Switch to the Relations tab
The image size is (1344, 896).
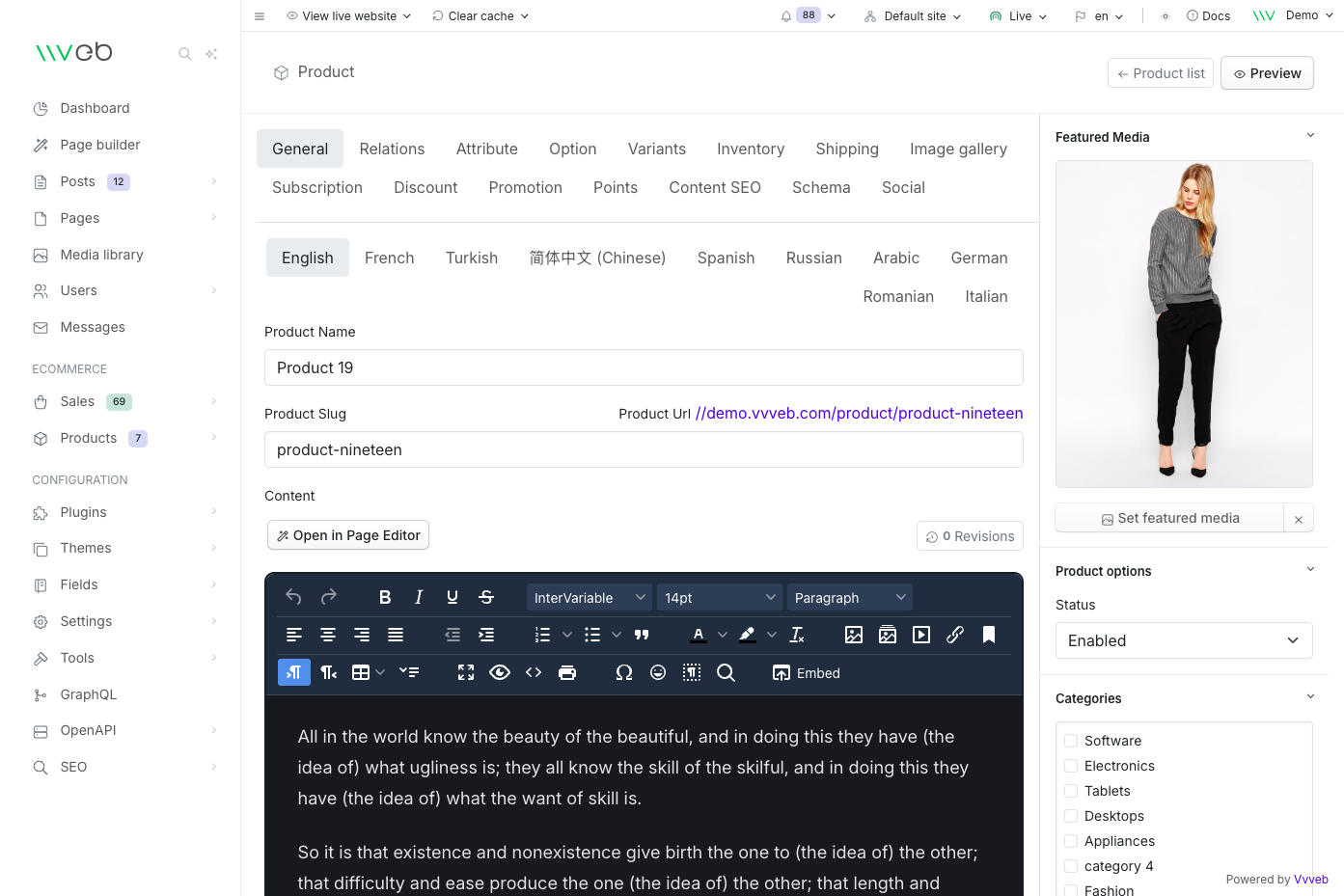click(x=392, y=149)
